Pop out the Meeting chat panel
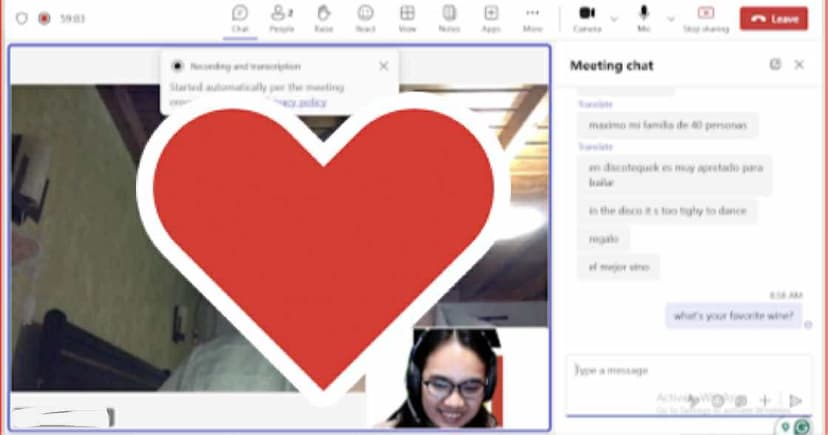The height and width of the screenshot is (435, 828). (775, 64)
